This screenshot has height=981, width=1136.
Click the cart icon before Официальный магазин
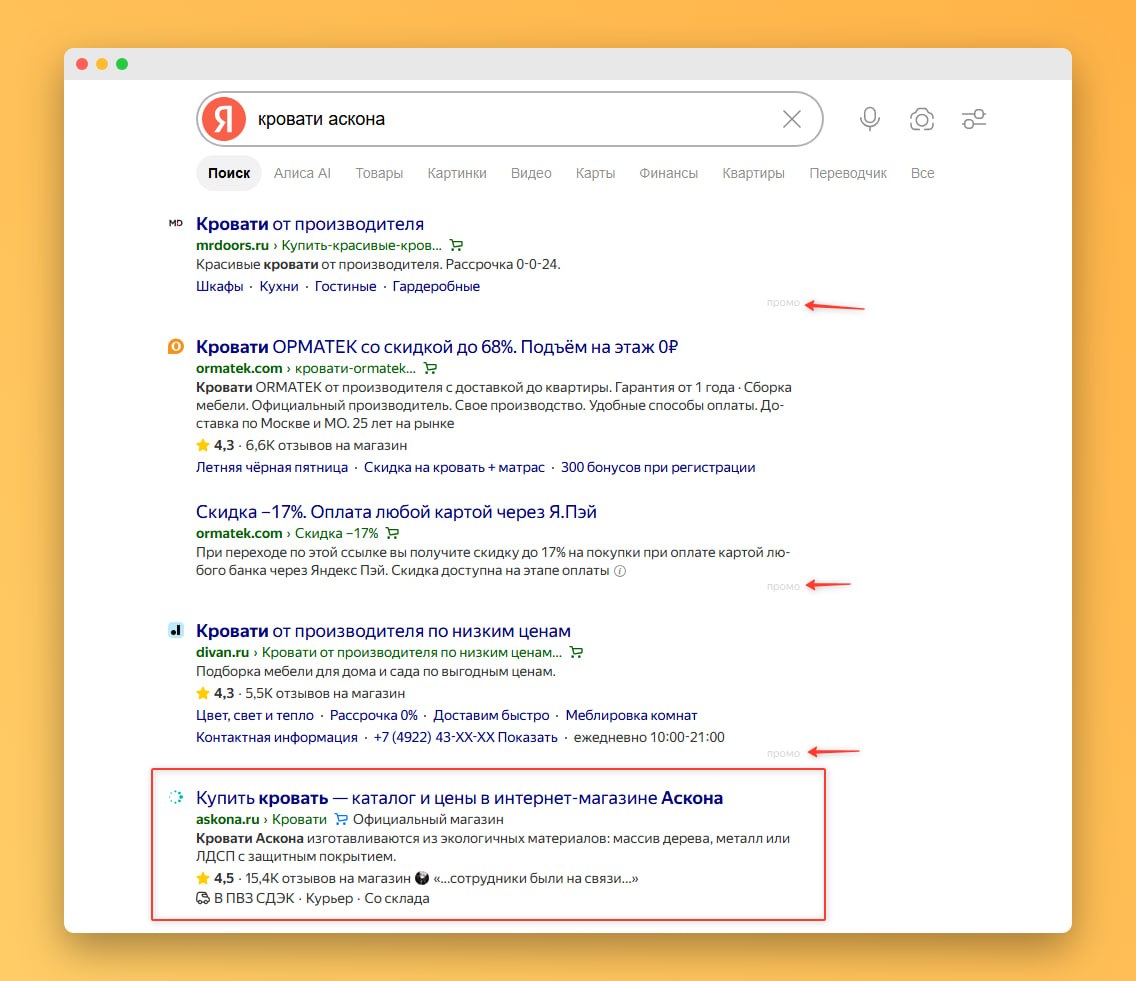[x=341, y=819]
